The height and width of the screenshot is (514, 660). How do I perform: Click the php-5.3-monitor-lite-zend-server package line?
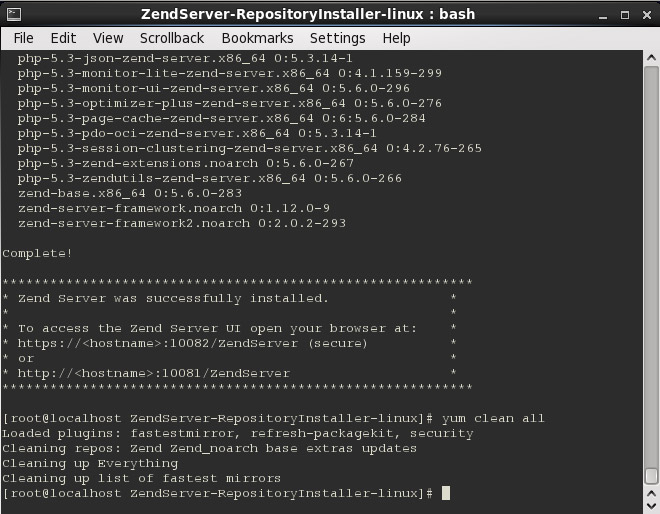(230, 73)
